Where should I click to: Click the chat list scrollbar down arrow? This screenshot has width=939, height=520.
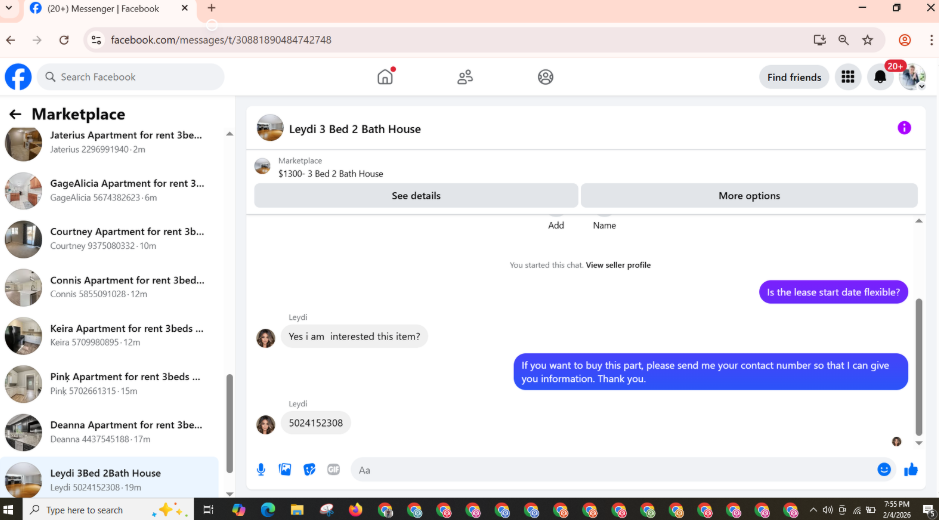pyautogui.click(x=229, y=494)
